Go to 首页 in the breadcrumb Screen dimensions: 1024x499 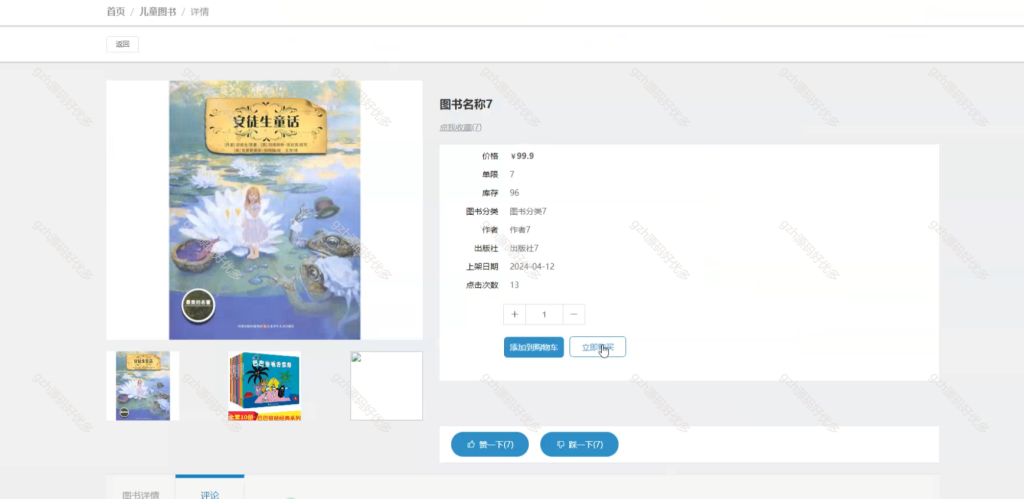116,12
